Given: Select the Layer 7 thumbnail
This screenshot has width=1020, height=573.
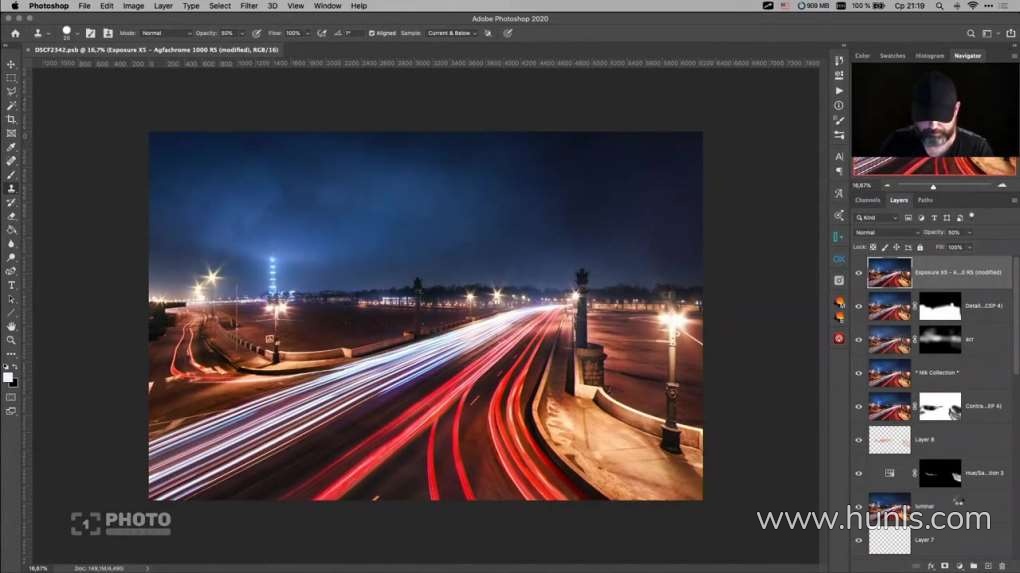Looking at the screenshot, I should tap(889, 540).
